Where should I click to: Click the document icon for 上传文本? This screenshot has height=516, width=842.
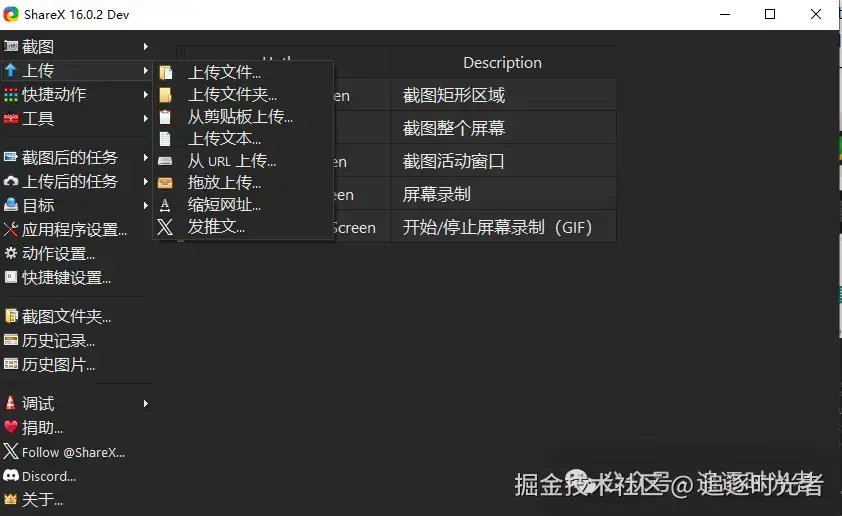165,139
